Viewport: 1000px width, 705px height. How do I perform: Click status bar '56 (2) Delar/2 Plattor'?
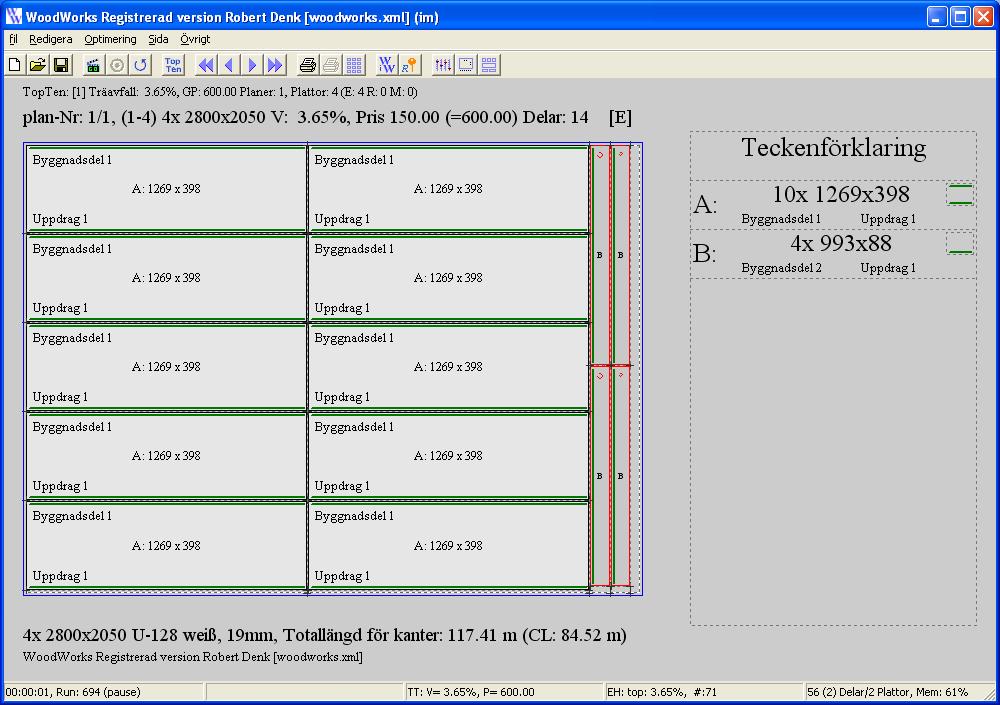(x=858, y=692)
